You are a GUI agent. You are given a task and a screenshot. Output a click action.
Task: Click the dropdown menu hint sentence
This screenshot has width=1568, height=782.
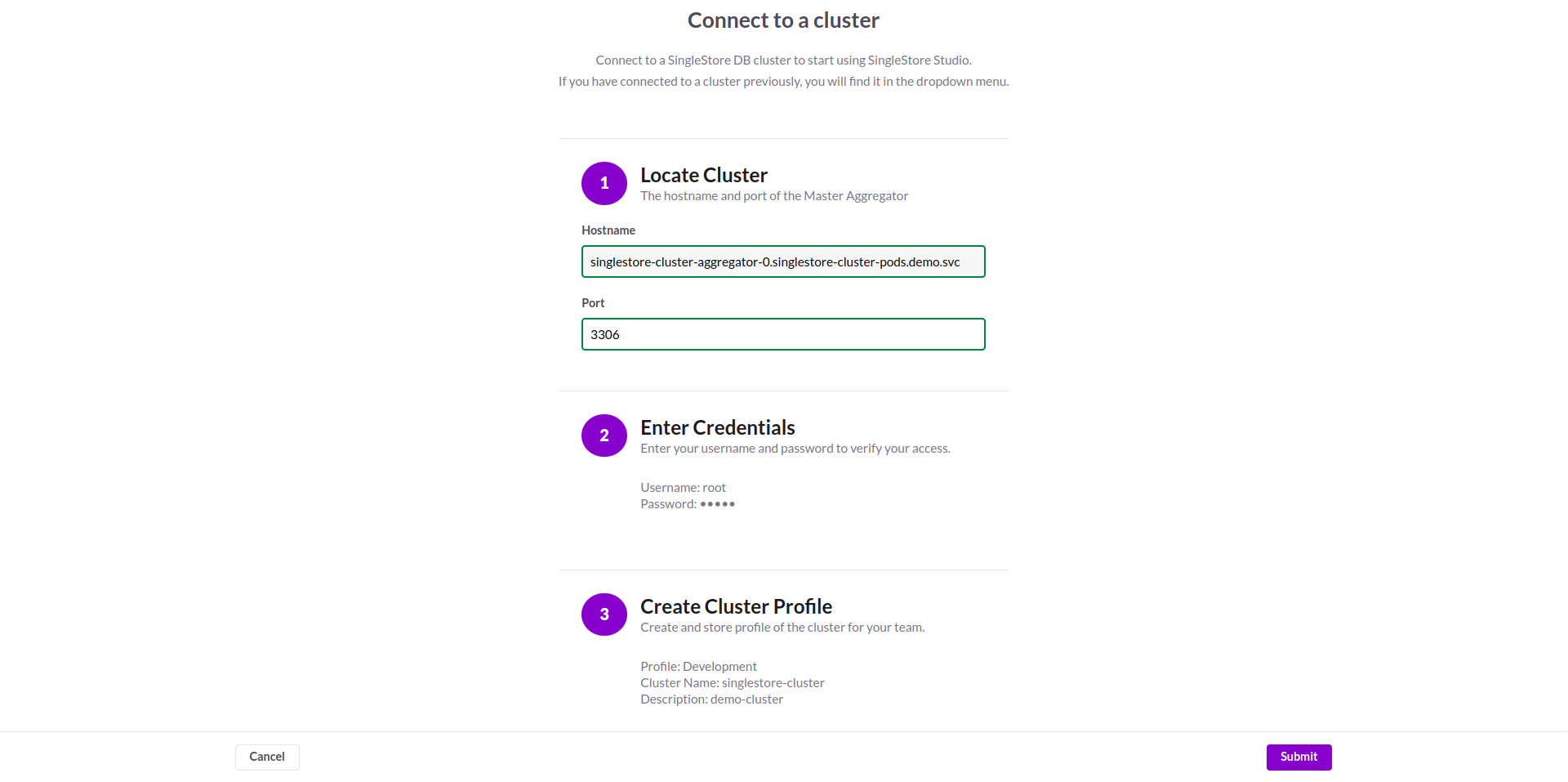coord(782,81)
